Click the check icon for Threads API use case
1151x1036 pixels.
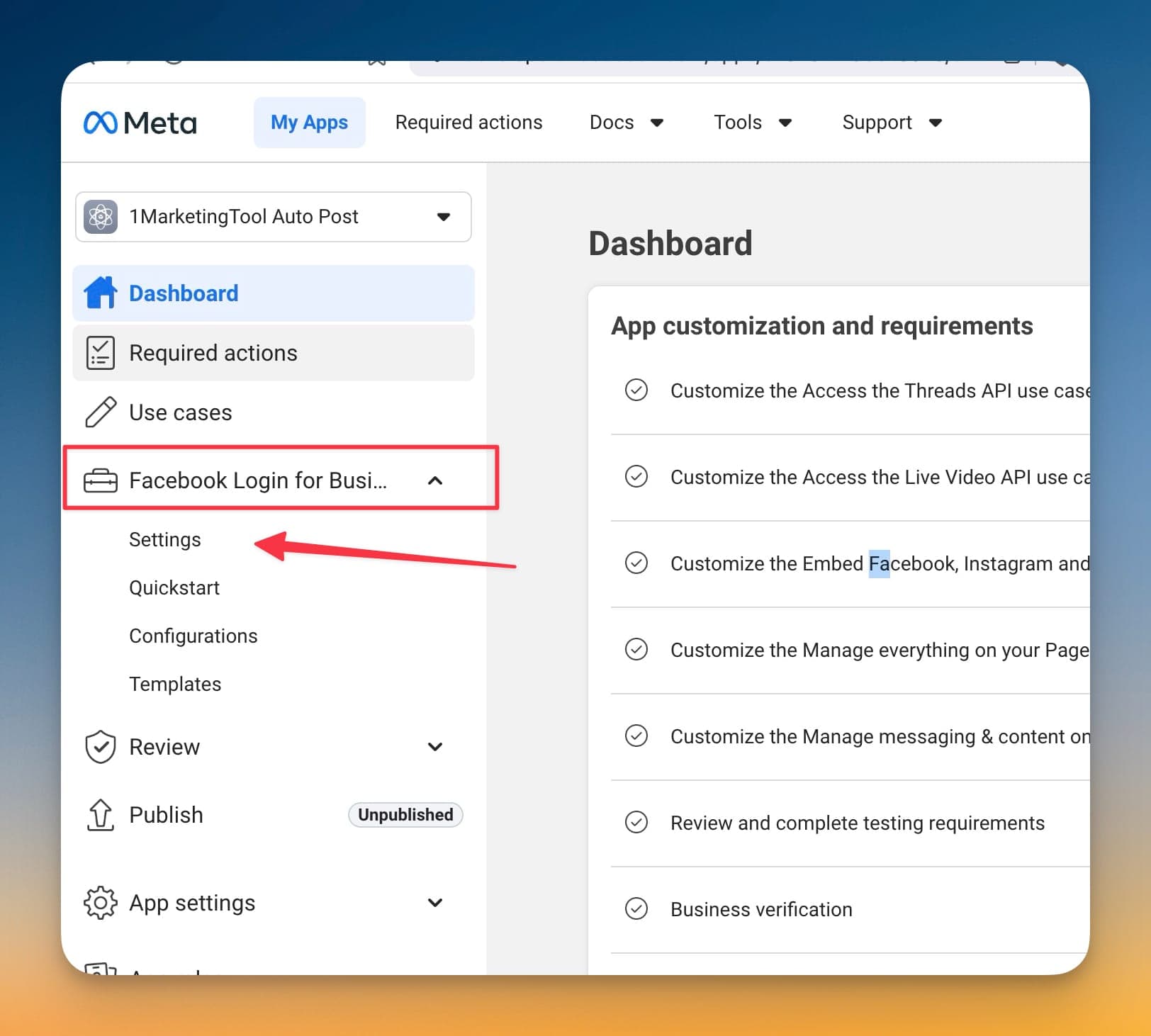tap(636, 390)
